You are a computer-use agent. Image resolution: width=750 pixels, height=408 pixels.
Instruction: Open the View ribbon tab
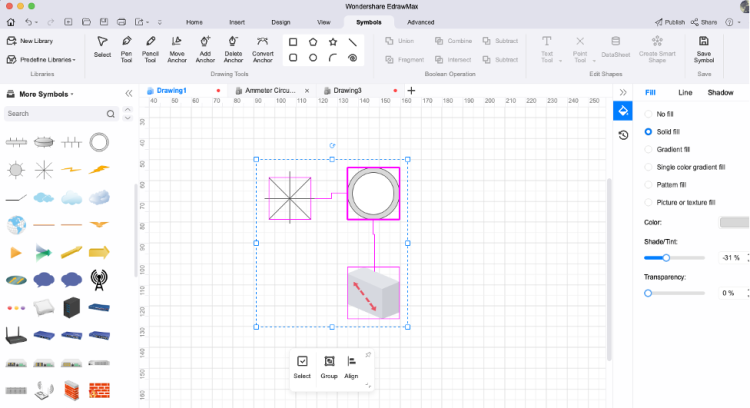pos(324,22)
